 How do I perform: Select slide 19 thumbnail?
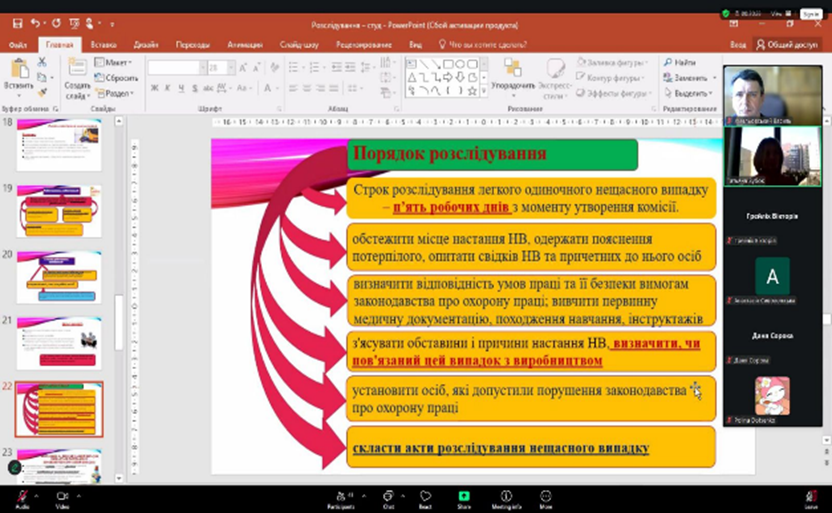click(59, 211)
